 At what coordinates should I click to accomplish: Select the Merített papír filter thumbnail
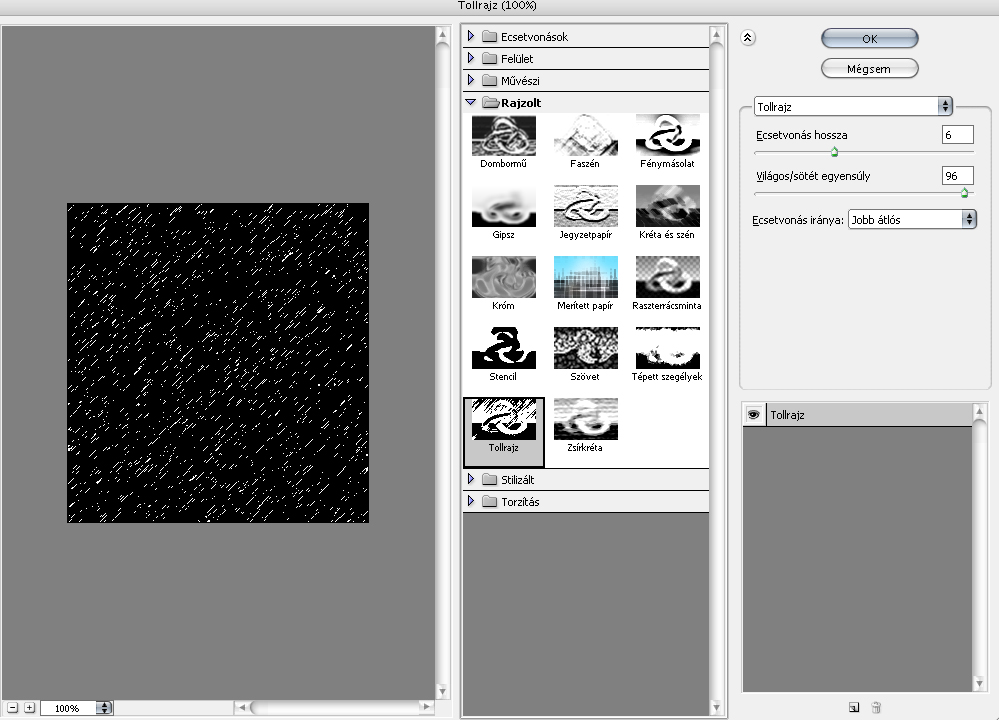pyautogui.click(x=586, y=277)
